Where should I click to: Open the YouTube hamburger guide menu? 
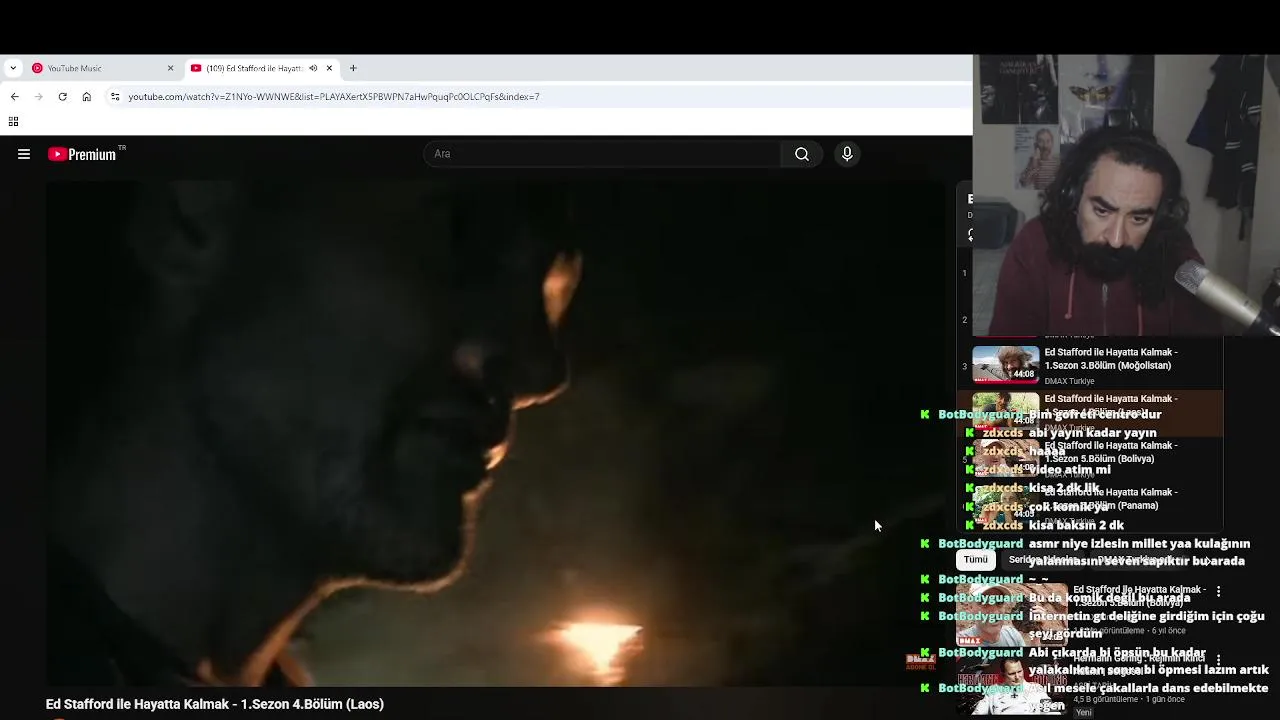(24, 154)
